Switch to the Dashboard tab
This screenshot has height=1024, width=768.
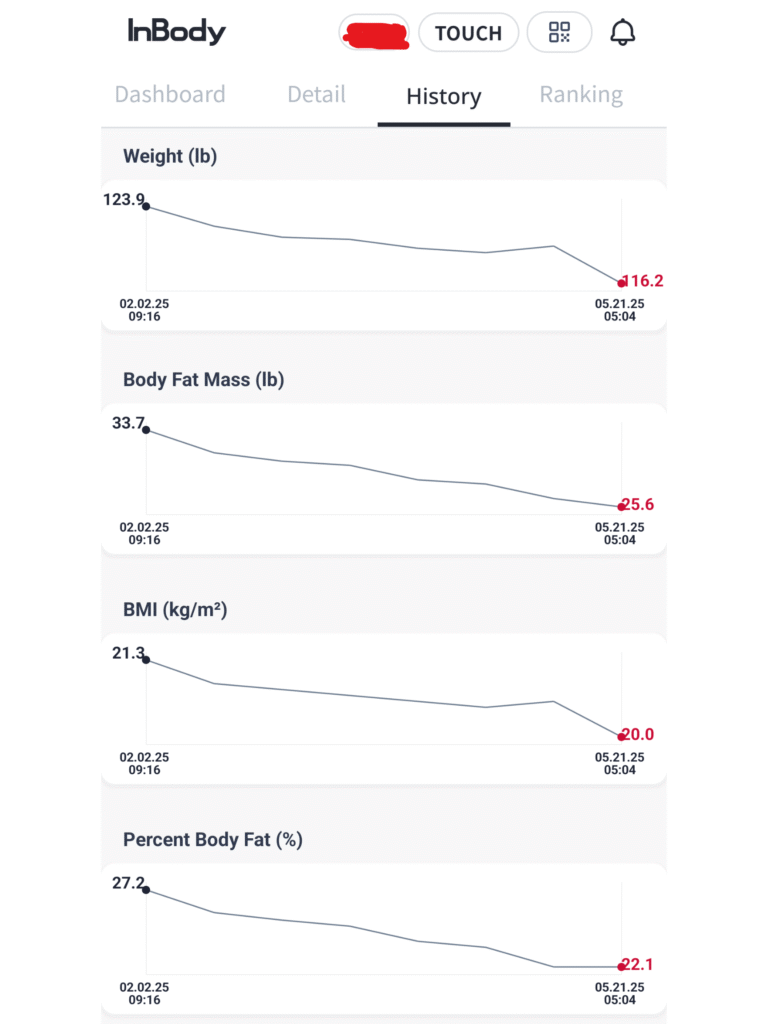click(x=170, y=95)
